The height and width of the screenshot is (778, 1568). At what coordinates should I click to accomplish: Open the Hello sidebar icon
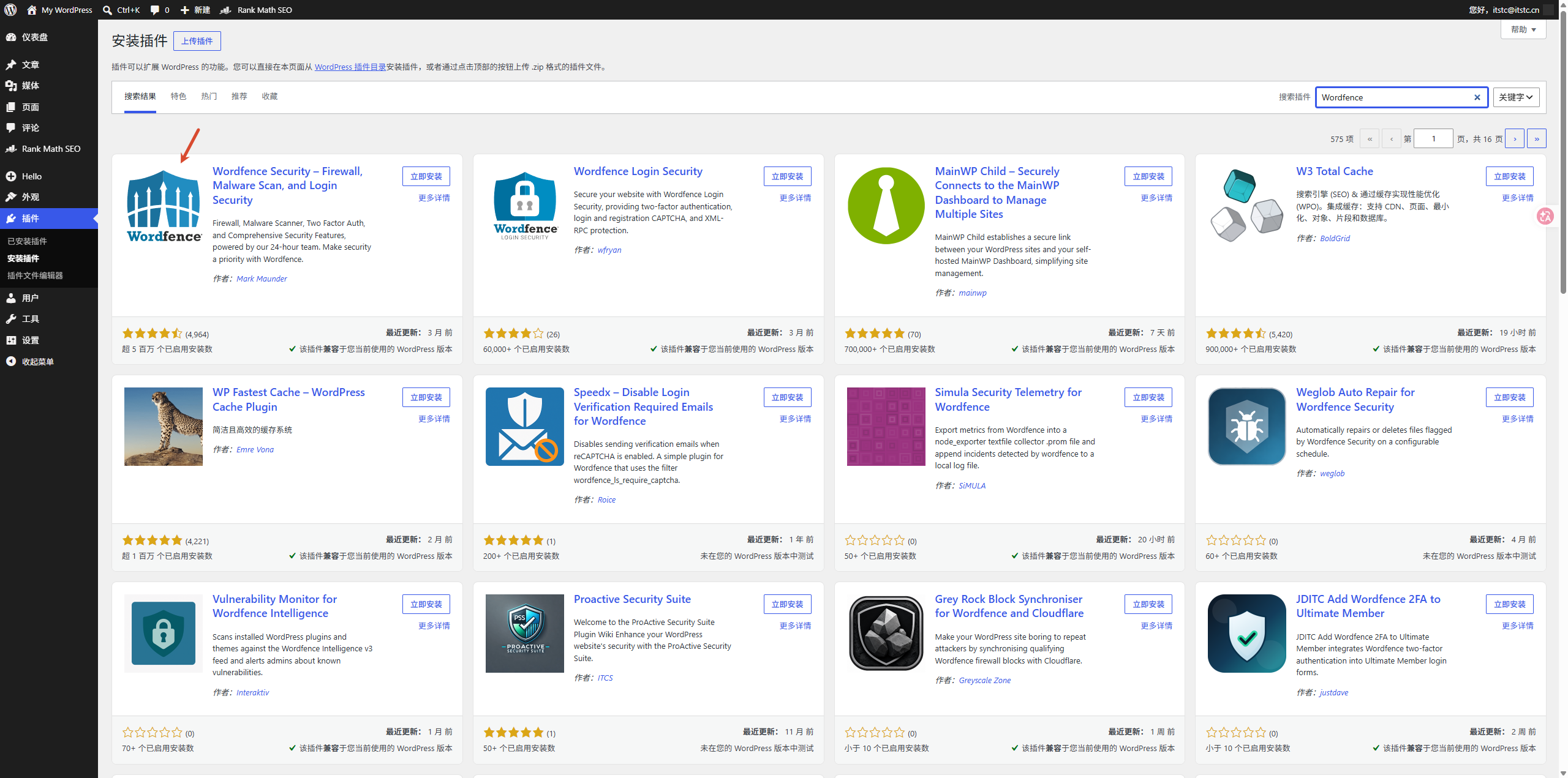coord(11,176)
